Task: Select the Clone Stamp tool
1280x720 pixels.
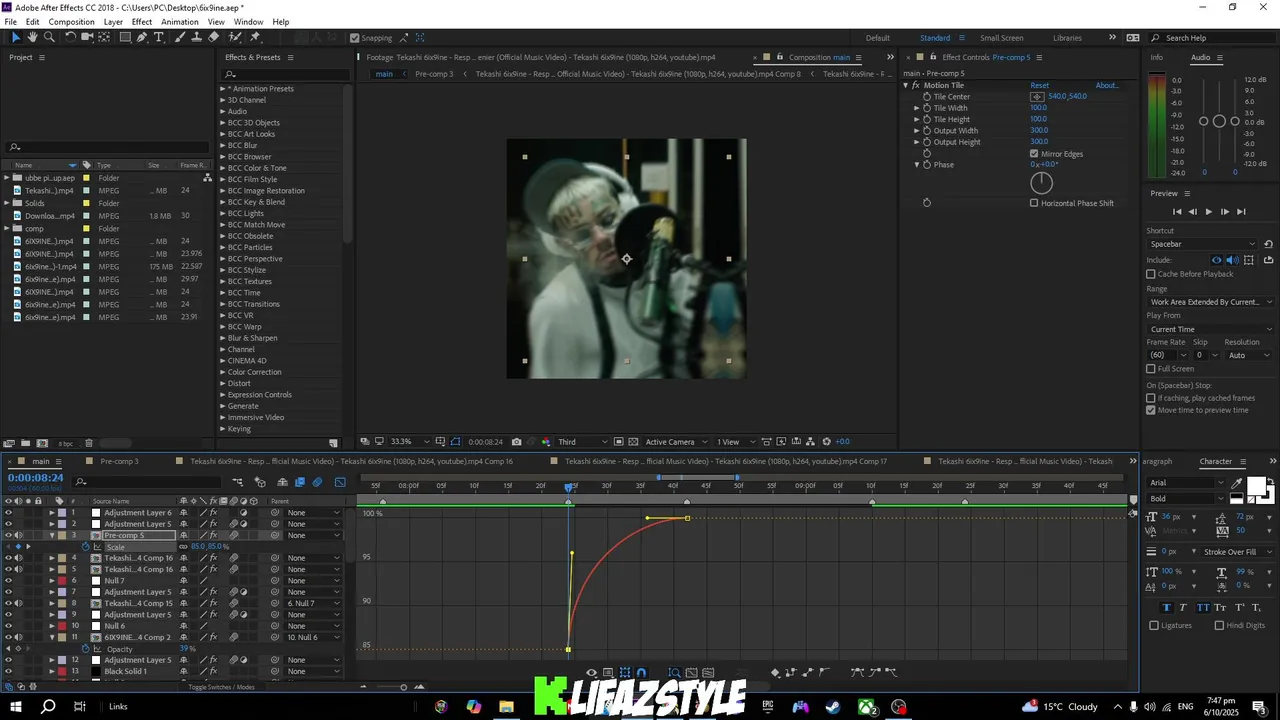Action: tap(196, 37)
